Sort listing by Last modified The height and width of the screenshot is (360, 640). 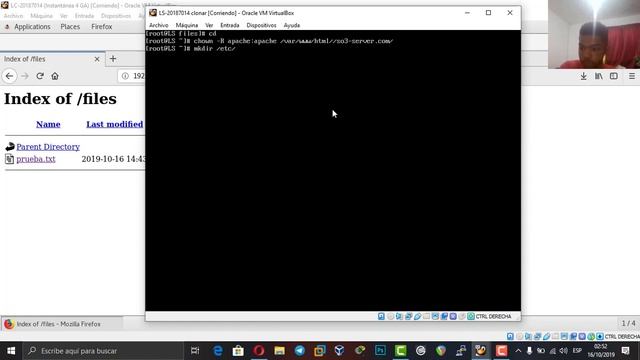coord(115,124)
